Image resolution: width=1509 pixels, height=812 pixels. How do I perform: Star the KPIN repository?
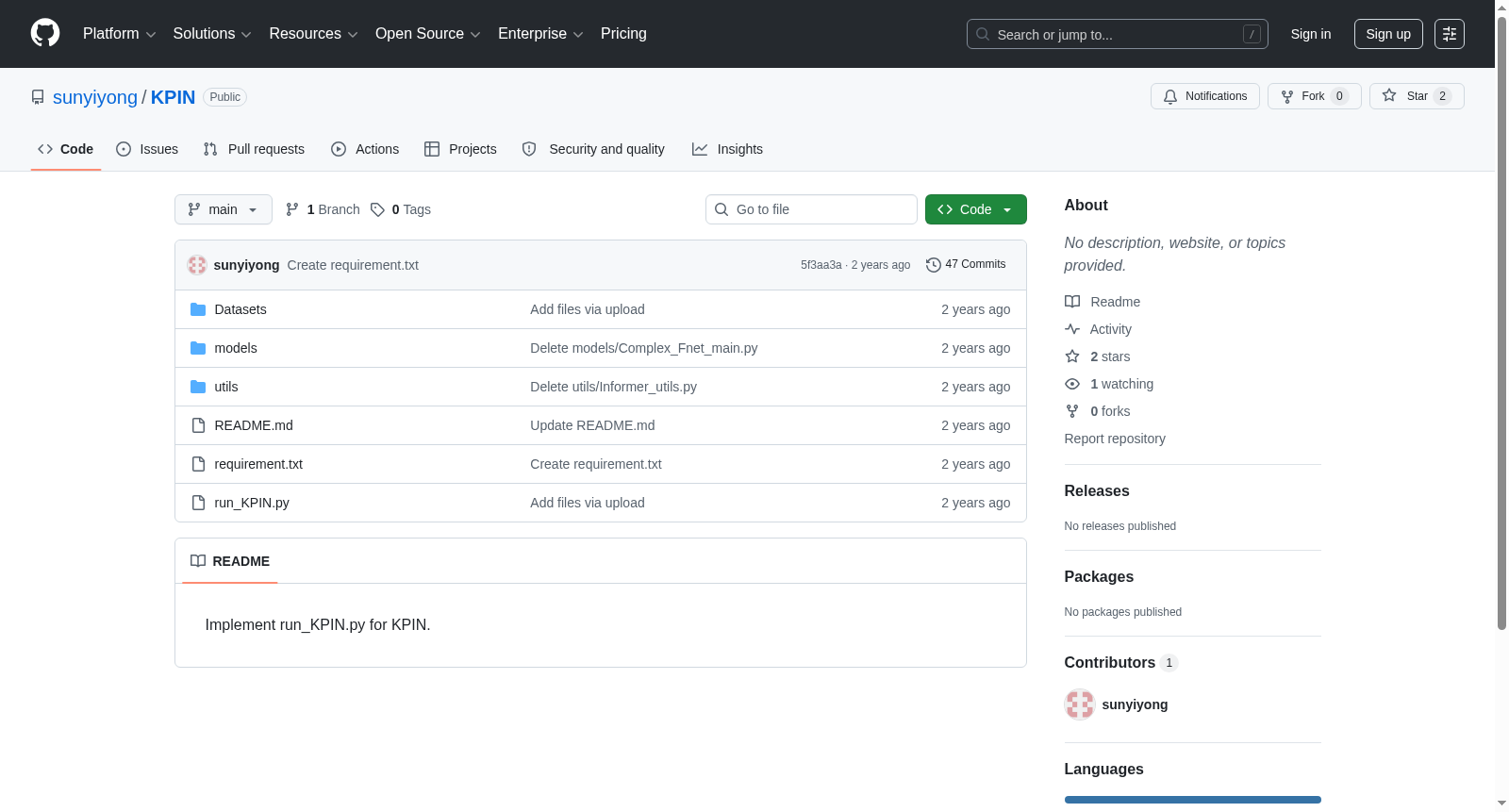click(x=1416, y=96)
